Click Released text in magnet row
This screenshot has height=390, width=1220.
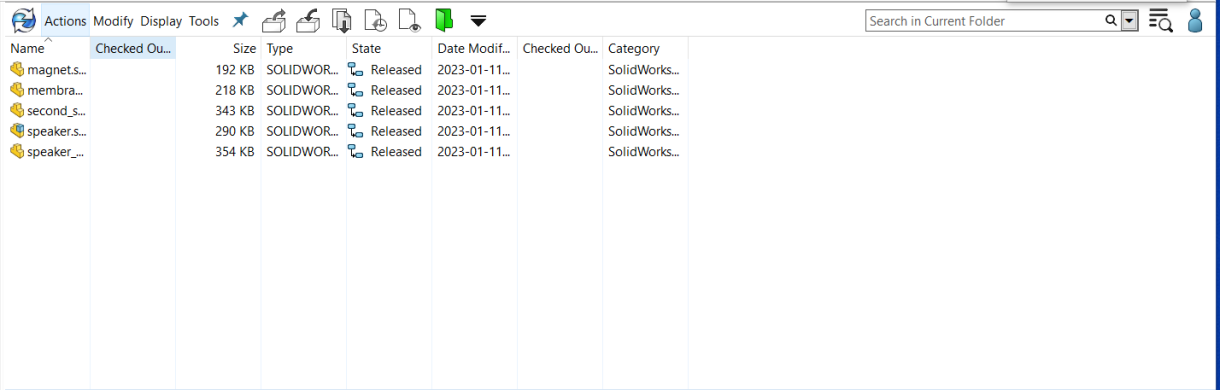click(396, 70)
